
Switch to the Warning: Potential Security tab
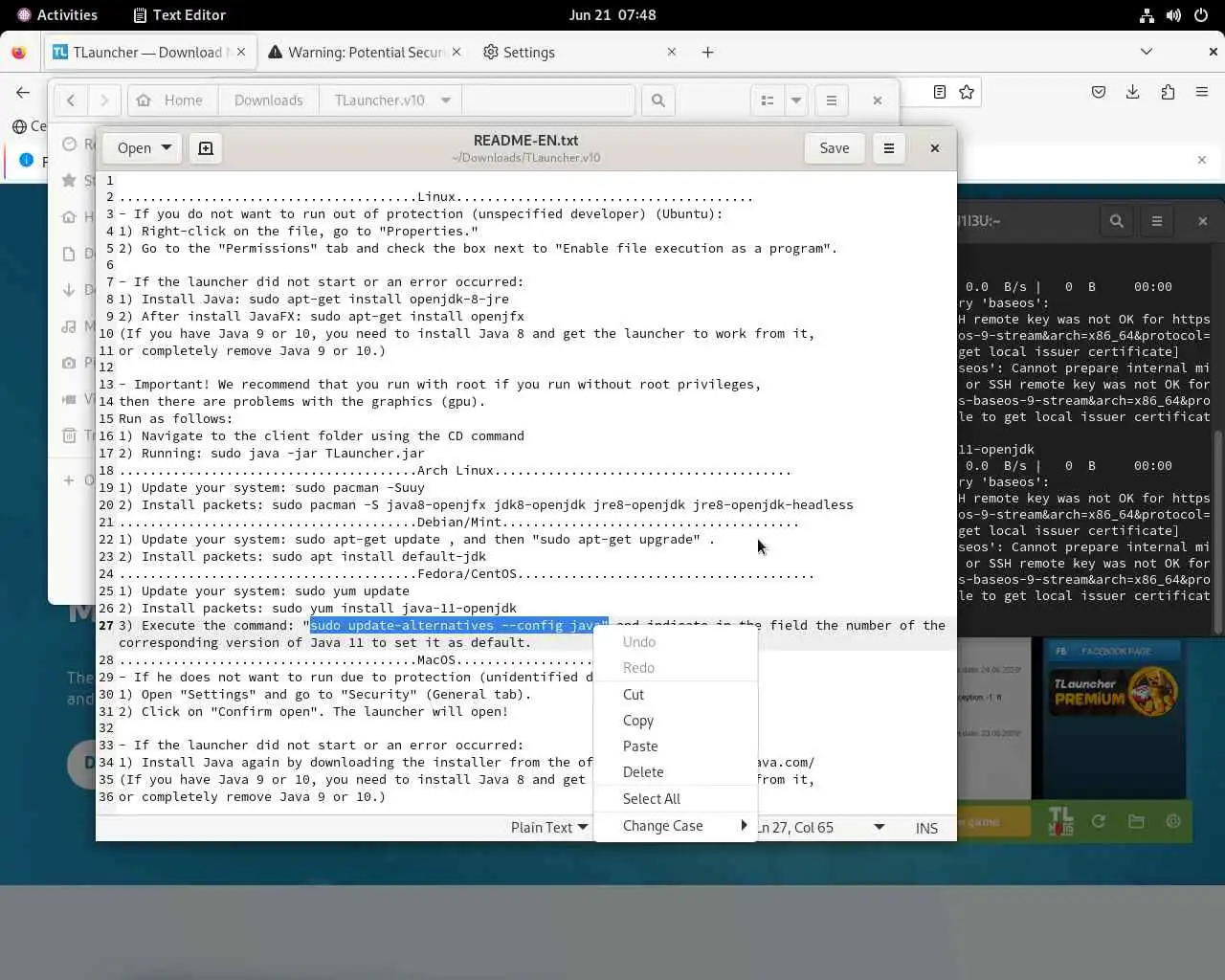366,53
